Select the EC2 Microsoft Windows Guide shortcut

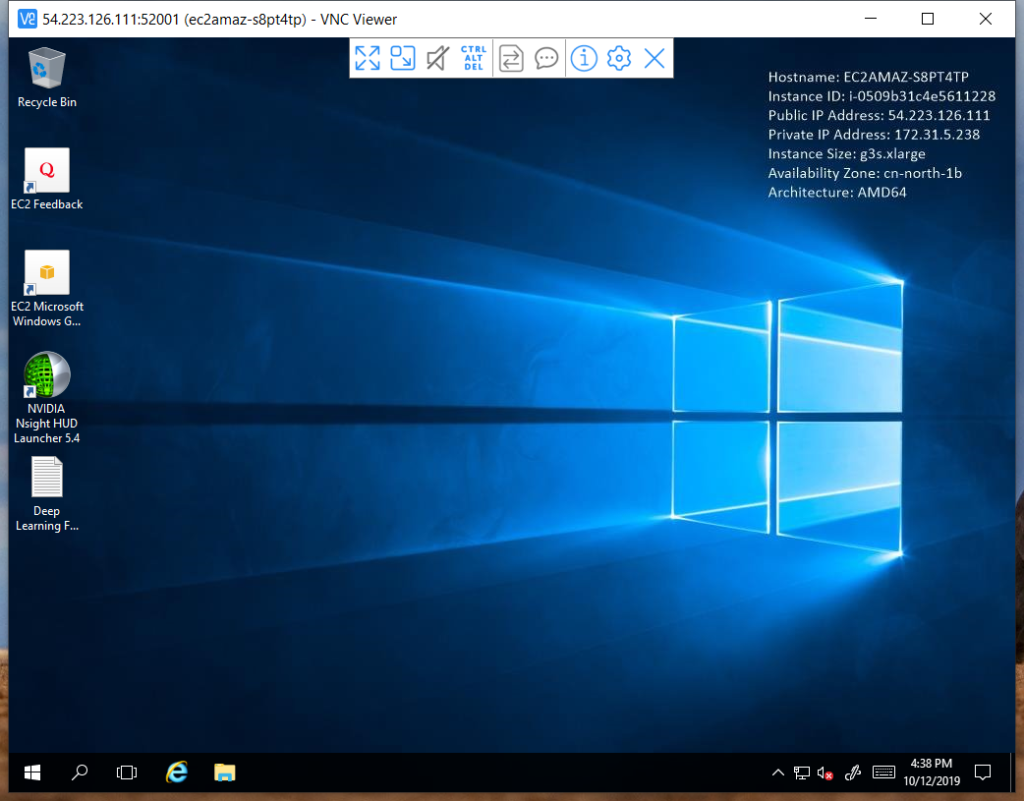coord(47,274)
